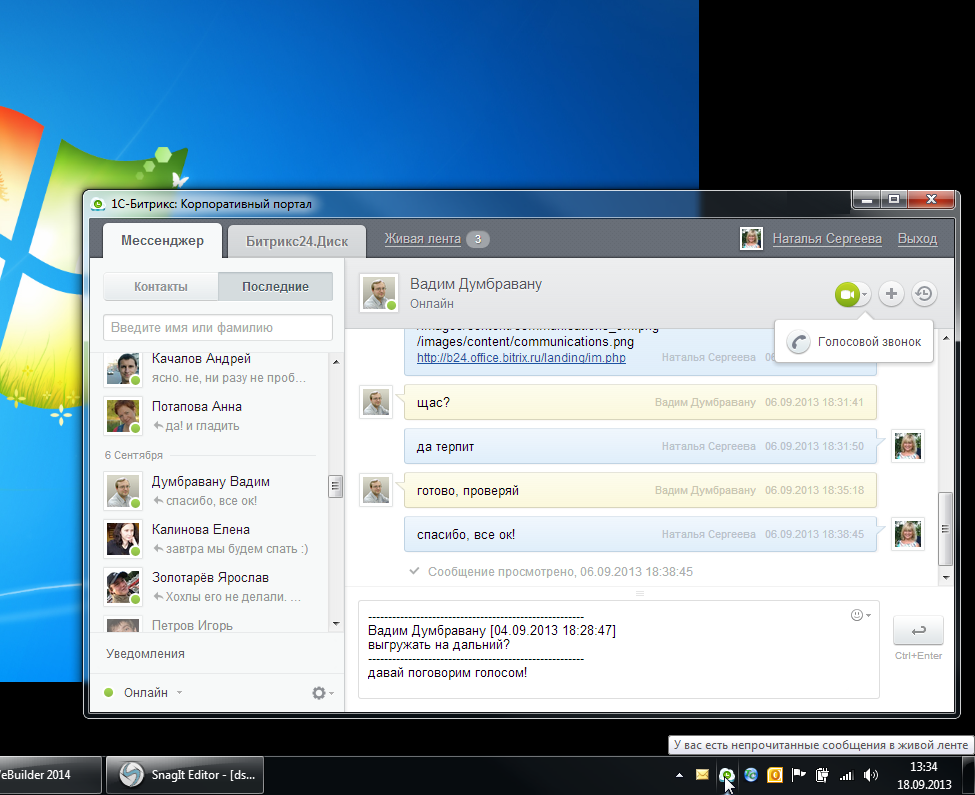Image resolution: width=975 pixels, height=795 pixels.
Task: Click the contact list scroll down arrow
Action: (336, 623)
